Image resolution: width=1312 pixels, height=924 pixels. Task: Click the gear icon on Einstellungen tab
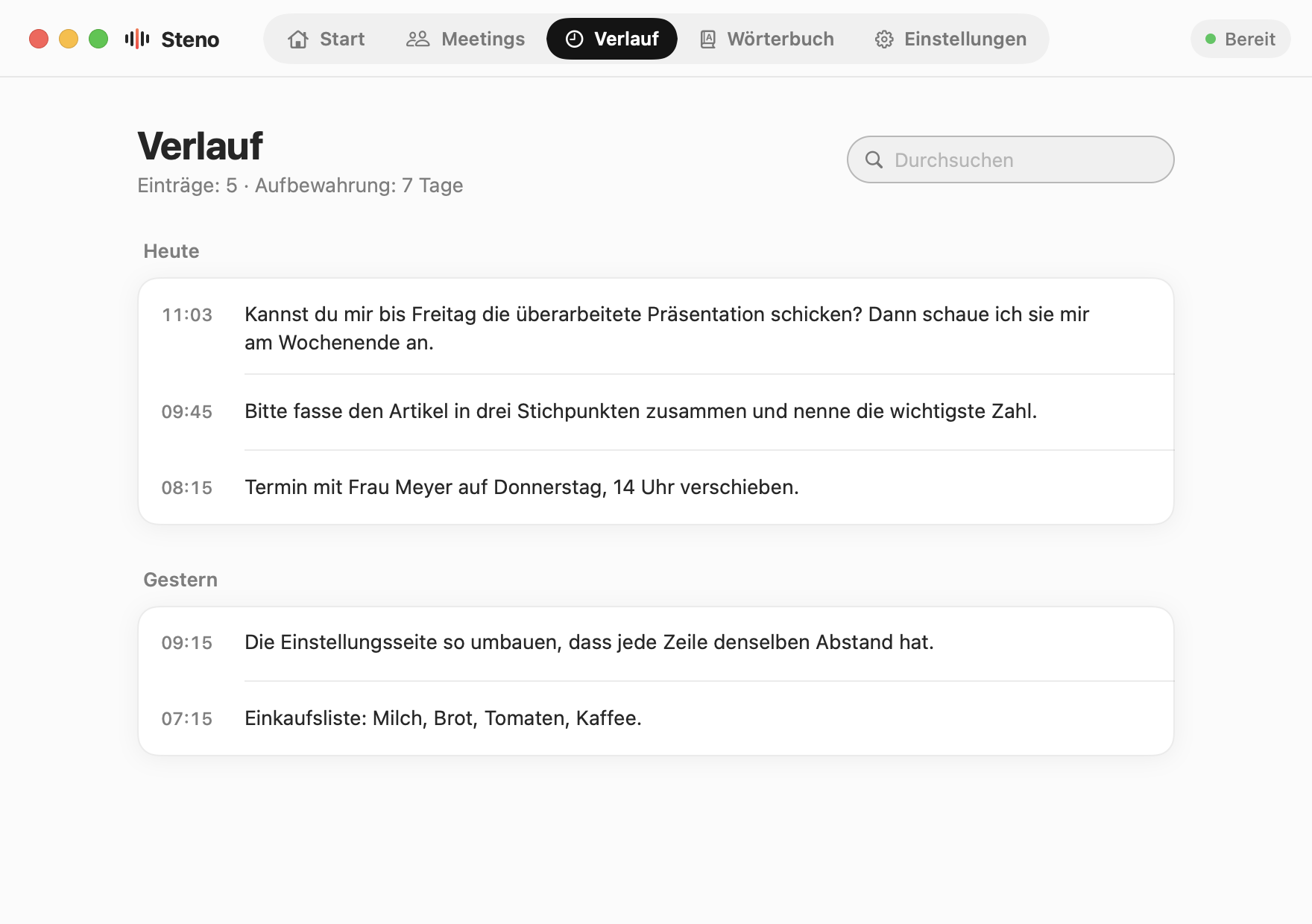tap(884, 39)
